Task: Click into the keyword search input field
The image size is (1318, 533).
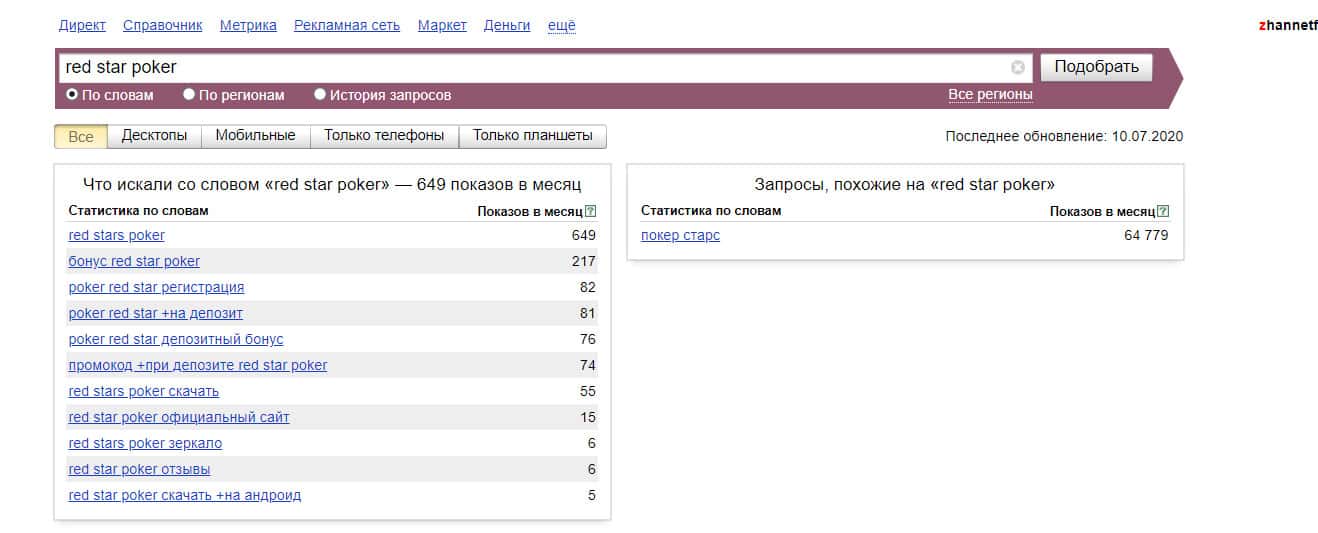Action: pos(530,68)
